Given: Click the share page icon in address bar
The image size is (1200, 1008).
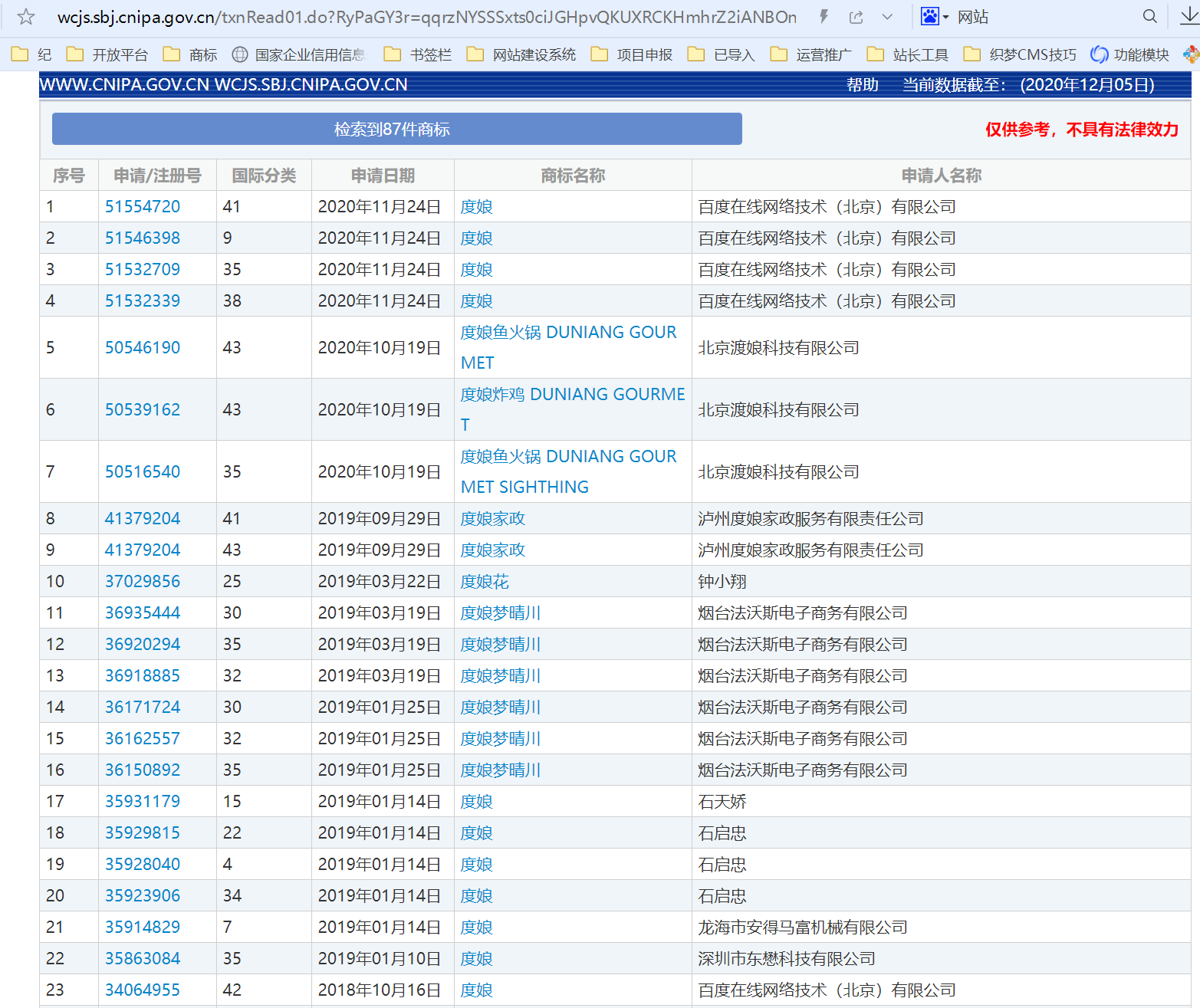Looking at the screenshot, I should click(856, 17).
